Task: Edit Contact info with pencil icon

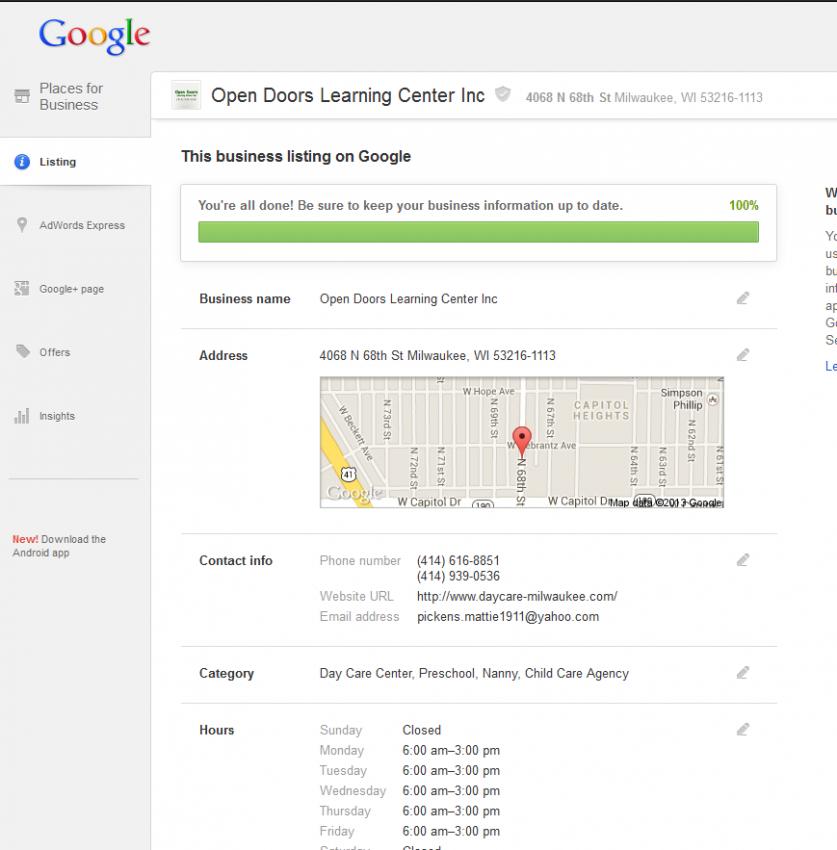Action: pyautogui.click(x=743, y=560)
